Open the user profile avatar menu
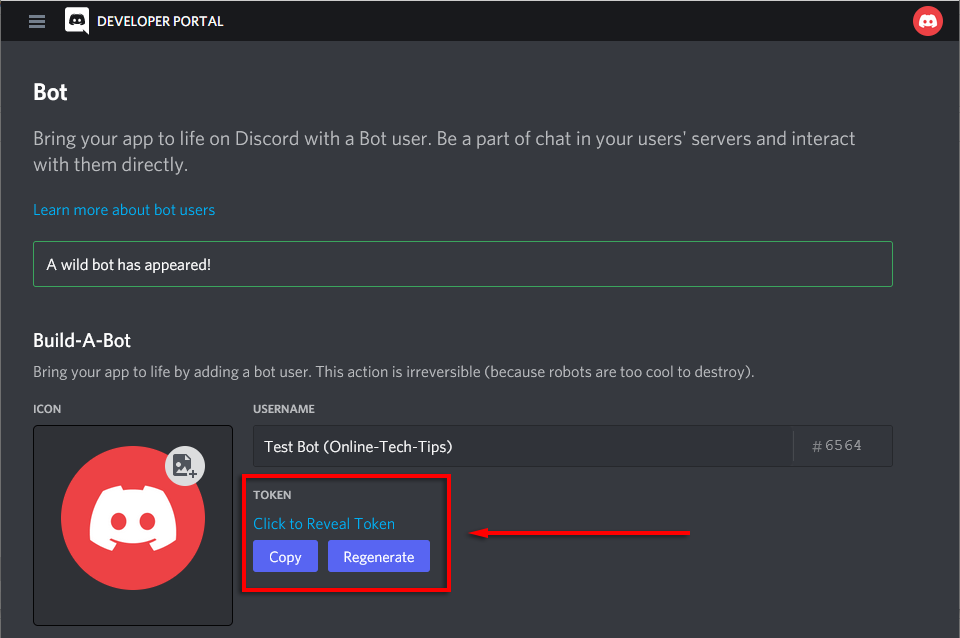This screenshot has height=638, width=960. coord(927,21)
